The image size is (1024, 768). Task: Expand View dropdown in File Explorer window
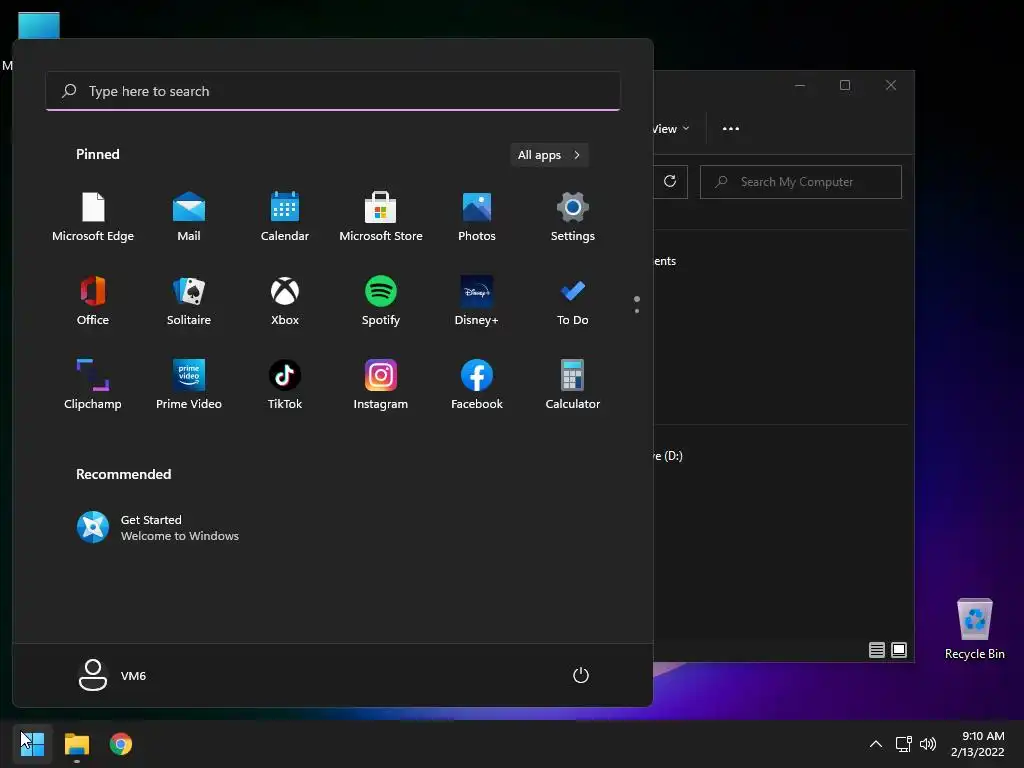(671, 129)
